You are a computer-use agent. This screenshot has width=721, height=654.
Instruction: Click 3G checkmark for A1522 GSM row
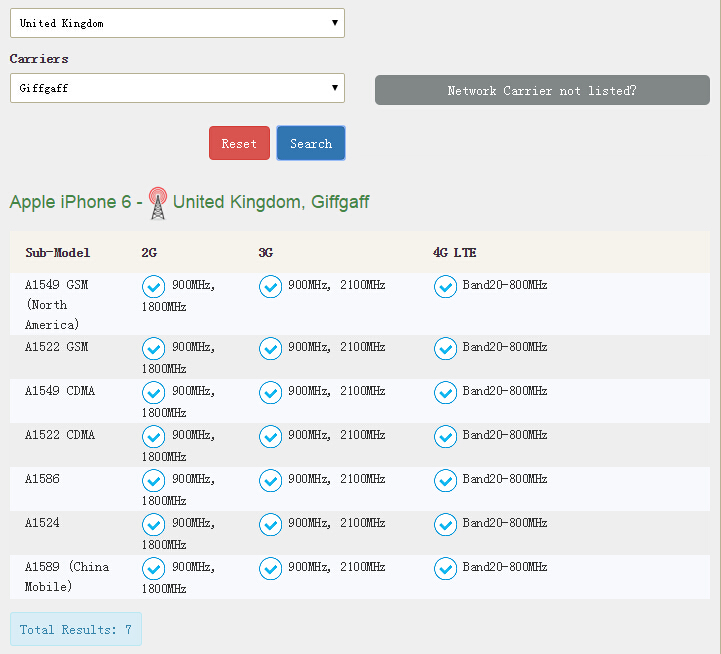(x=270, y=349)
